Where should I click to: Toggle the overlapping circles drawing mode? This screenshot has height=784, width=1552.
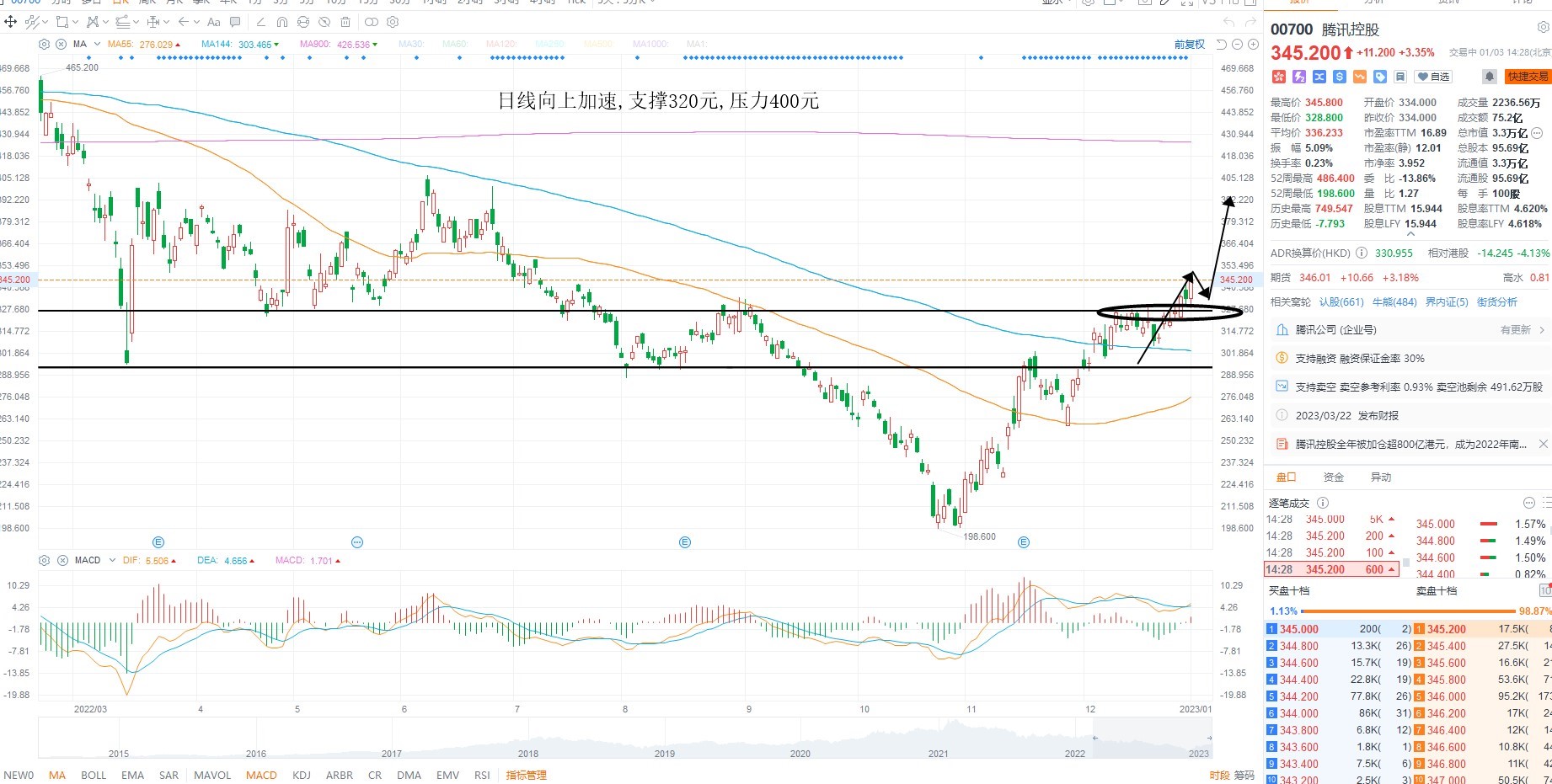pyautogui.click(x=371, y=22)
